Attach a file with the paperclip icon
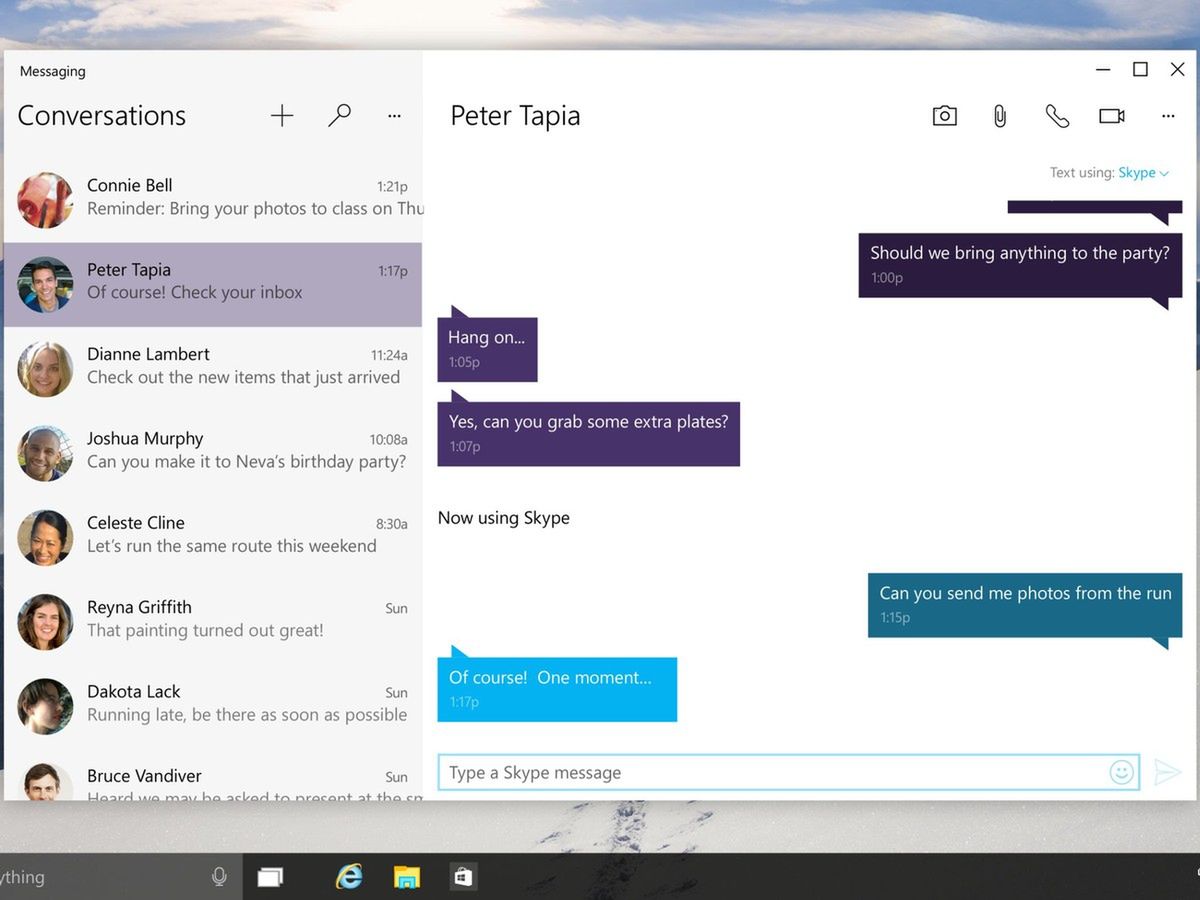 (x=999, y=115)
